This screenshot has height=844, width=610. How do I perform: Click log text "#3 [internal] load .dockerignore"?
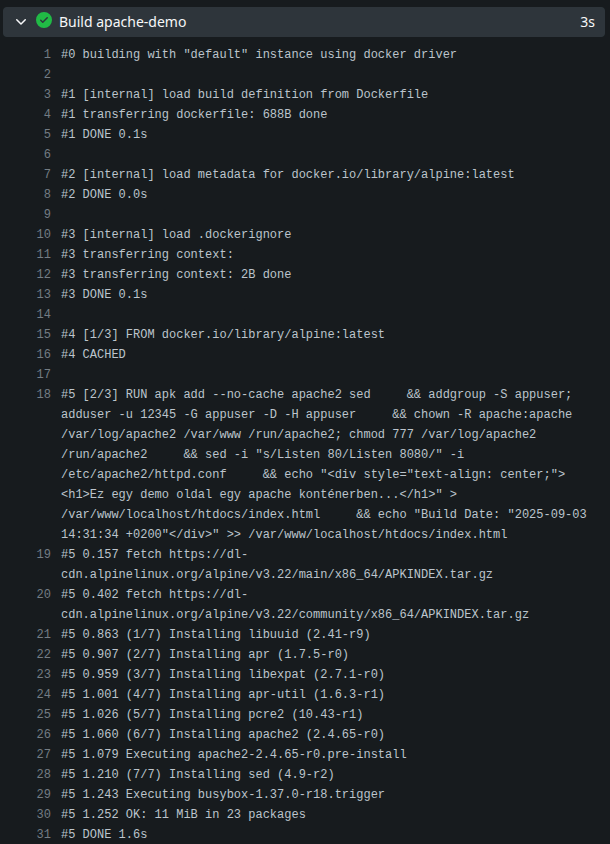(x=176, y=234)
